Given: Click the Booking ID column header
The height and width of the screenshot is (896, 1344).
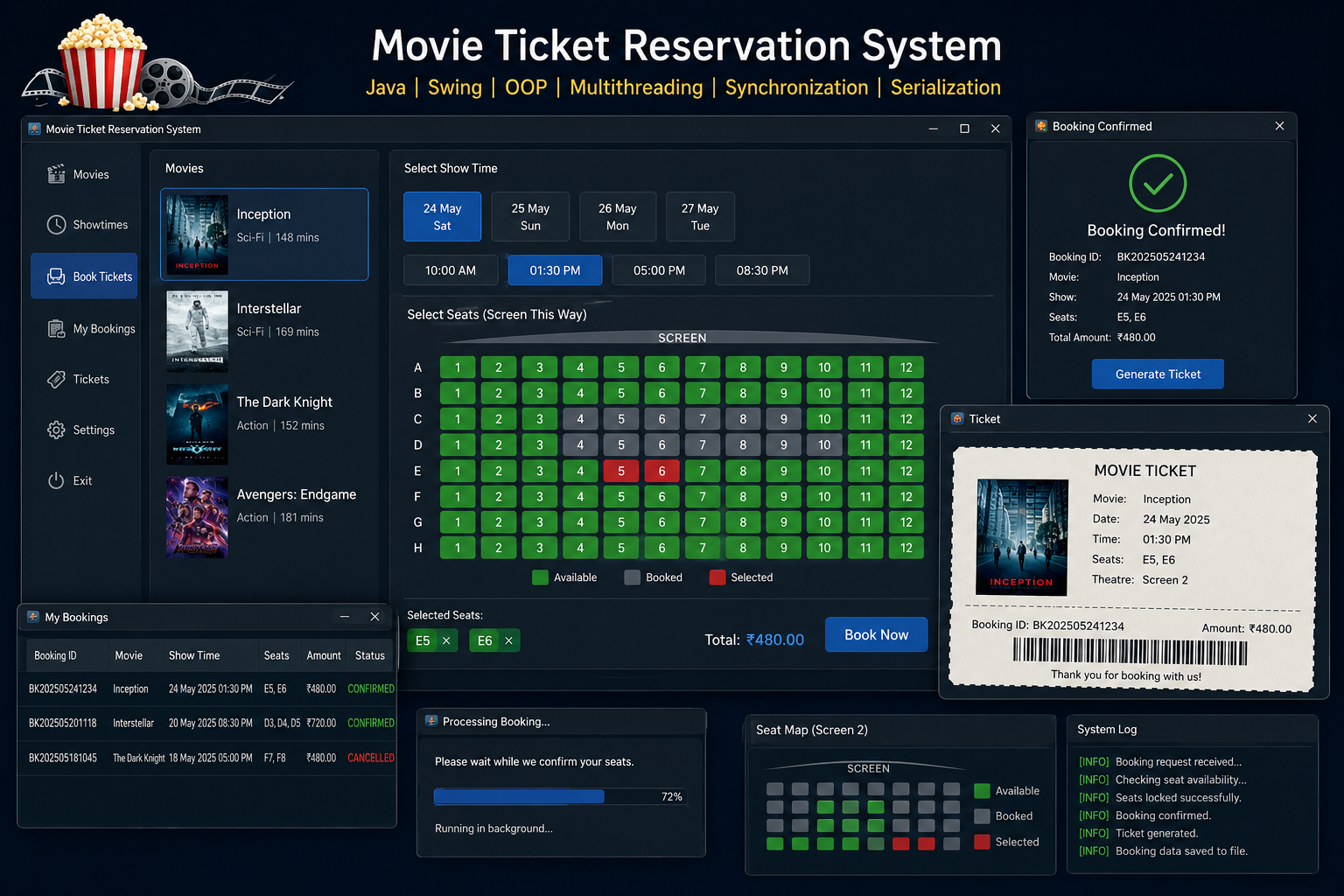Looking at the screenshot, I should (55, 655).
